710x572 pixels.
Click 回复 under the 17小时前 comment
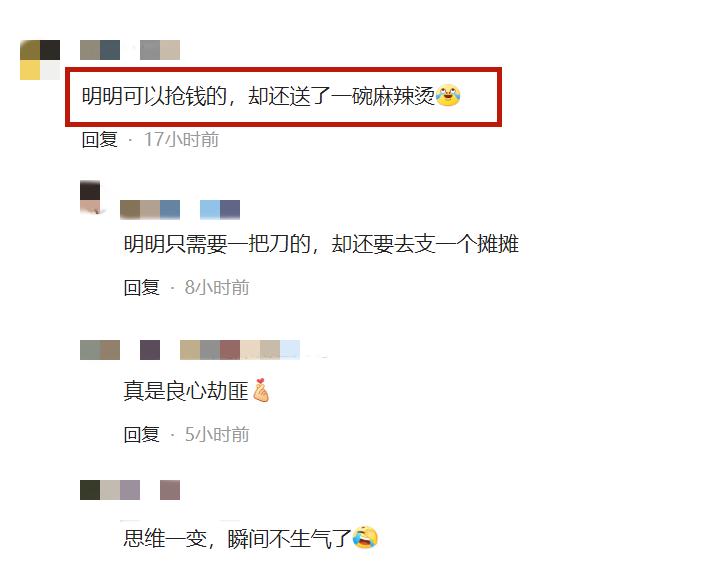100,139
